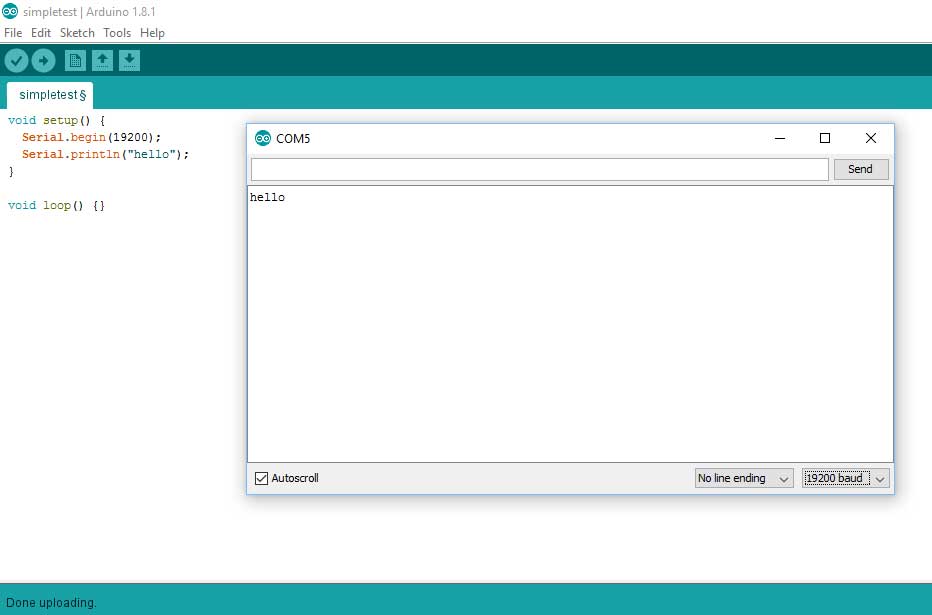Click the Autoscroll label text

coord(295,478)
